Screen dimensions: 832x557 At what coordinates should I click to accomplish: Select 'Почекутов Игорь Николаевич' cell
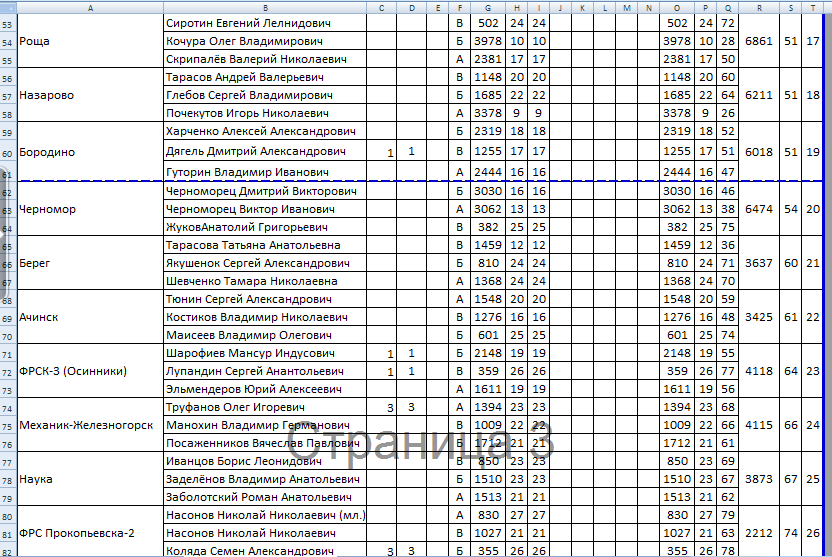(265, 113)
